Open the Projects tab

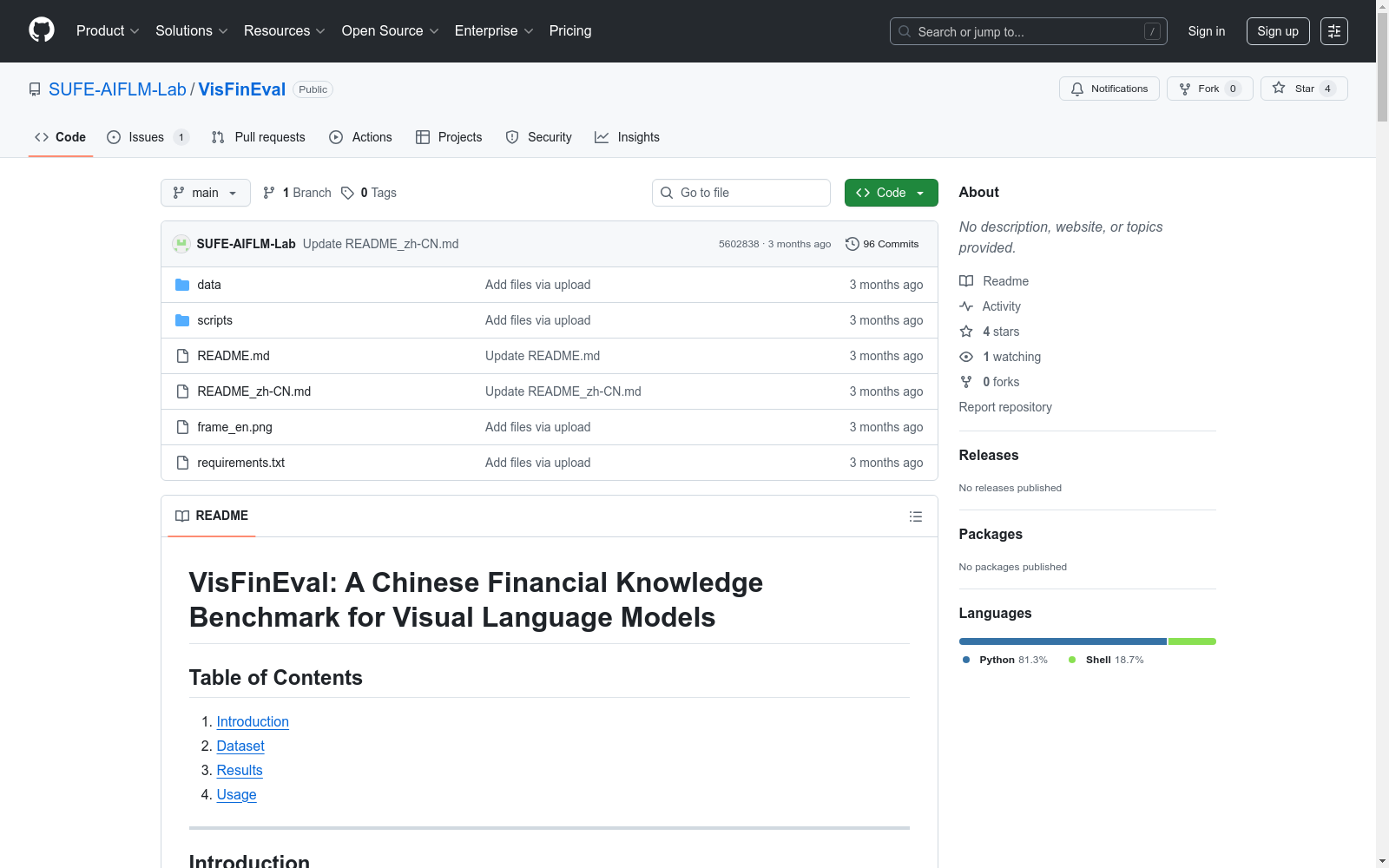[449, 137]
